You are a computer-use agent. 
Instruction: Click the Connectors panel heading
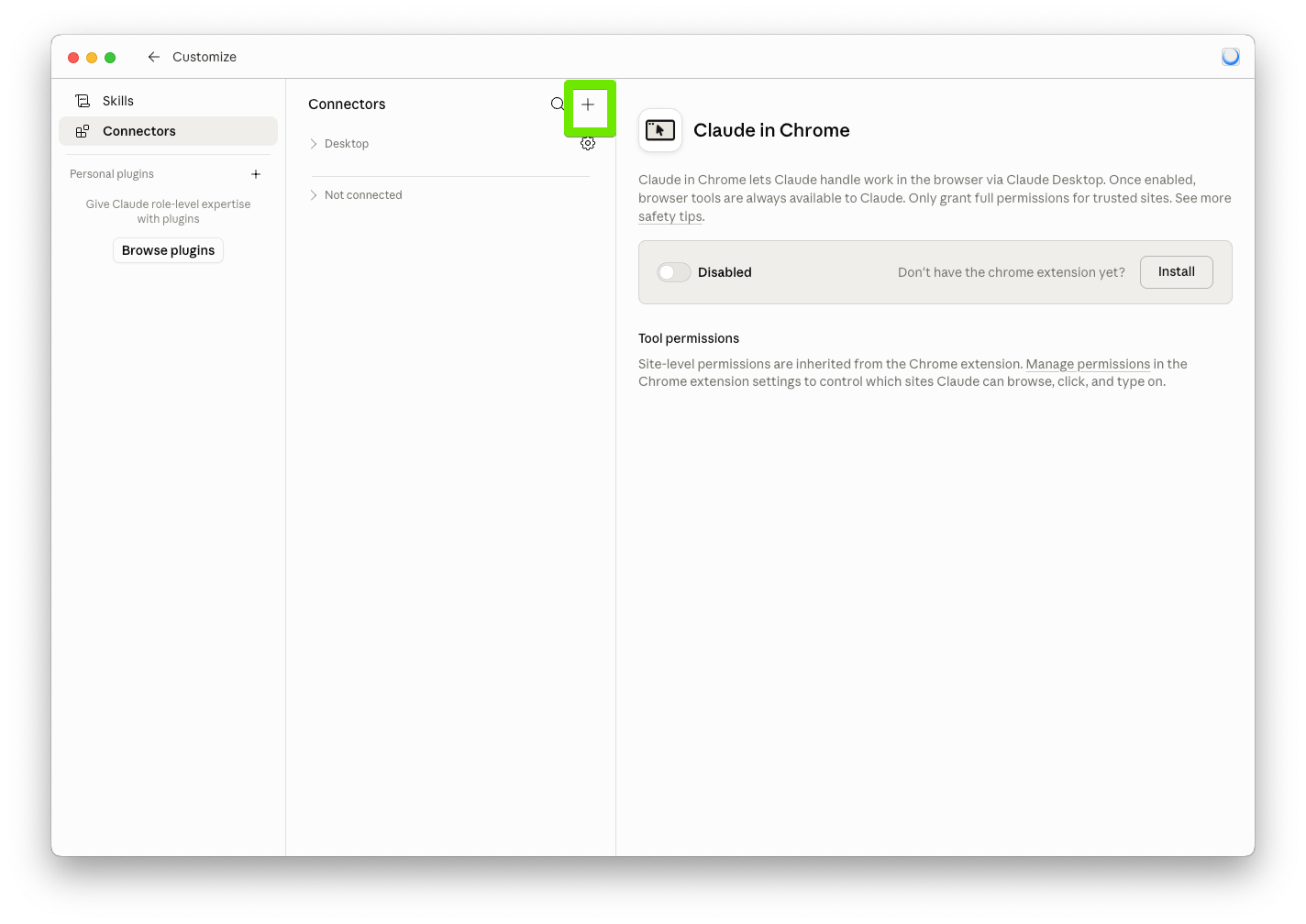[x=347, y=104]
